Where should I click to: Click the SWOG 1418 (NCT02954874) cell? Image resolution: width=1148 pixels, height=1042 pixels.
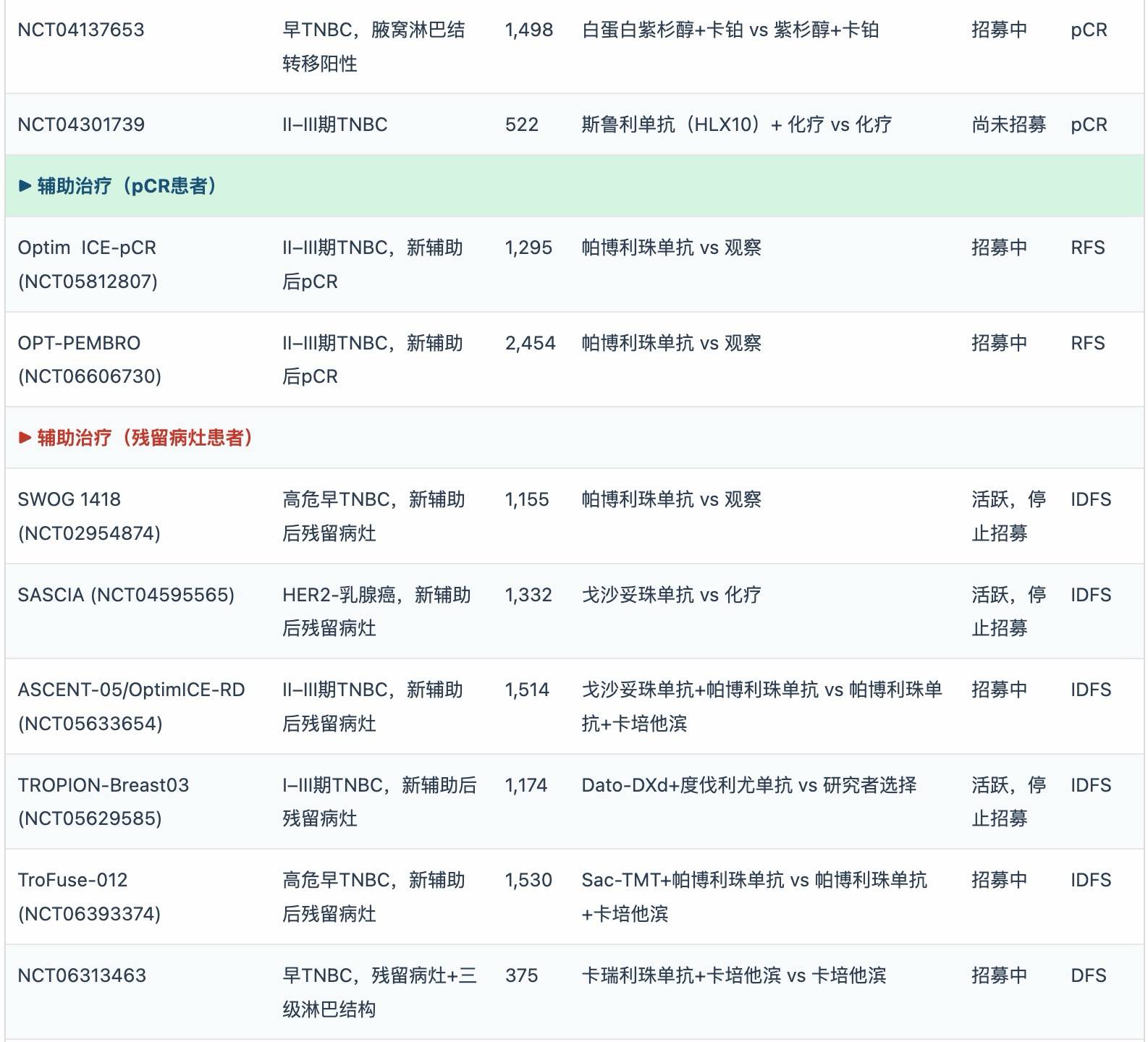[89, 516]
